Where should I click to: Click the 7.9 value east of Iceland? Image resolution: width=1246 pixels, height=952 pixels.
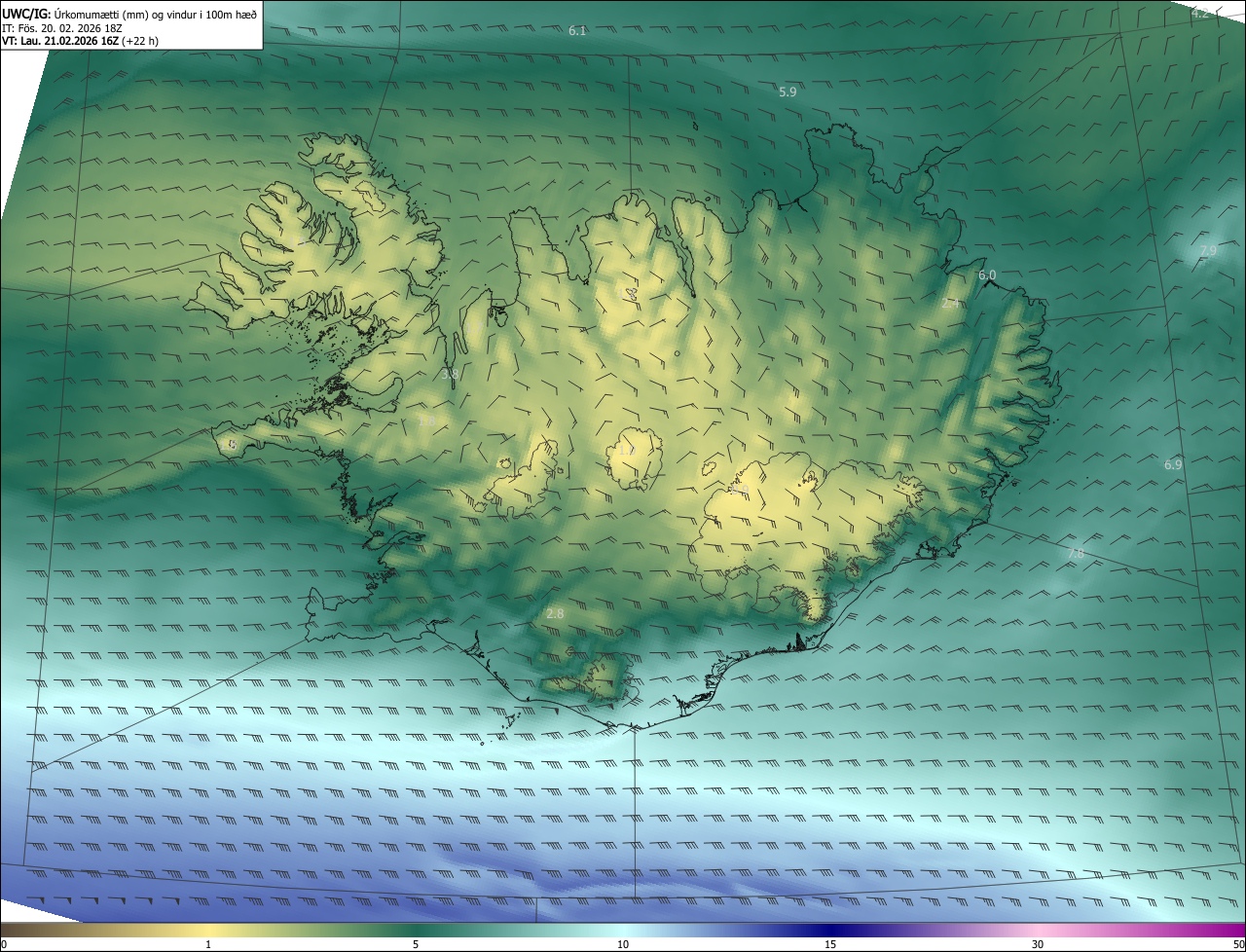coord(1208,251)
